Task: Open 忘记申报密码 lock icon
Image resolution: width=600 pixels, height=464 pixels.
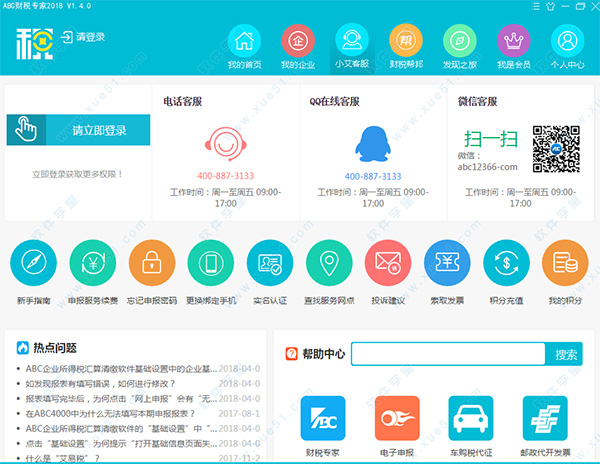Action: [x=152, y=263]
